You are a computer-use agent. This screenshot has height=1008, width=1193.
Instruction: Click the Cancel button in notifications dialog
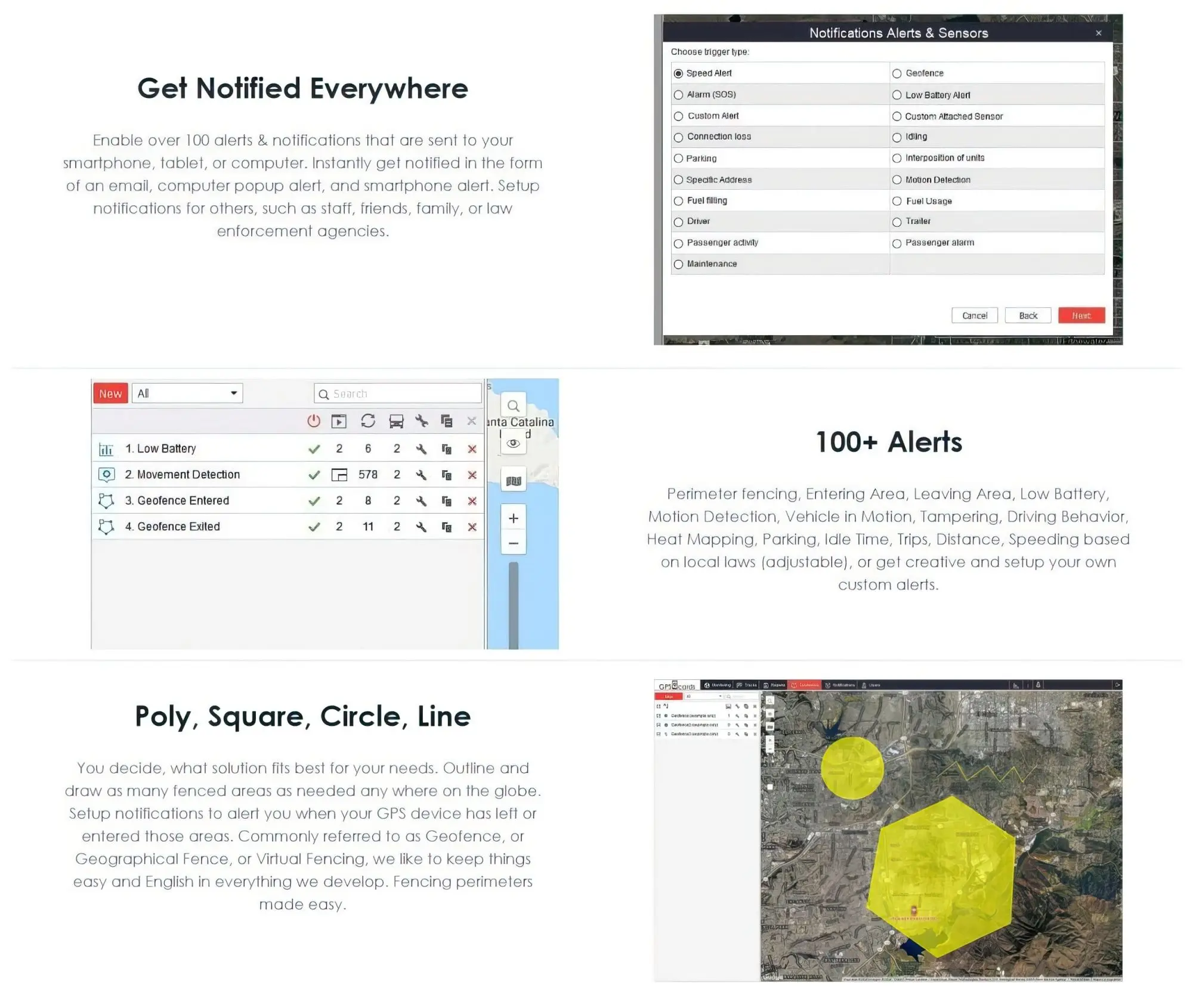pyautogui.click(x=975, y=315)
